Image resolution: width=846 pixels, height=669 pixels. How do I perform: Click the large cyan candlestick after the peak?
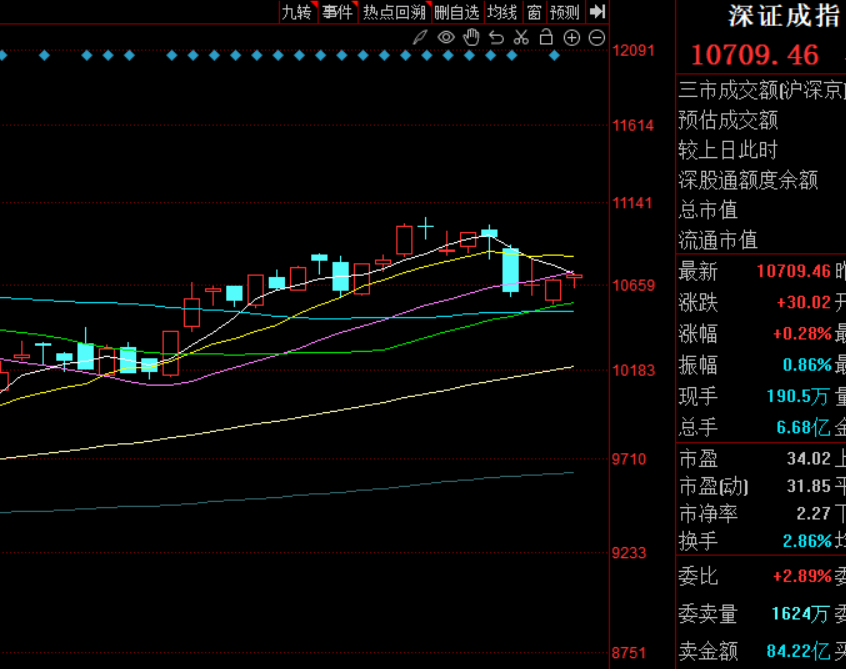[x=510, y=270]
